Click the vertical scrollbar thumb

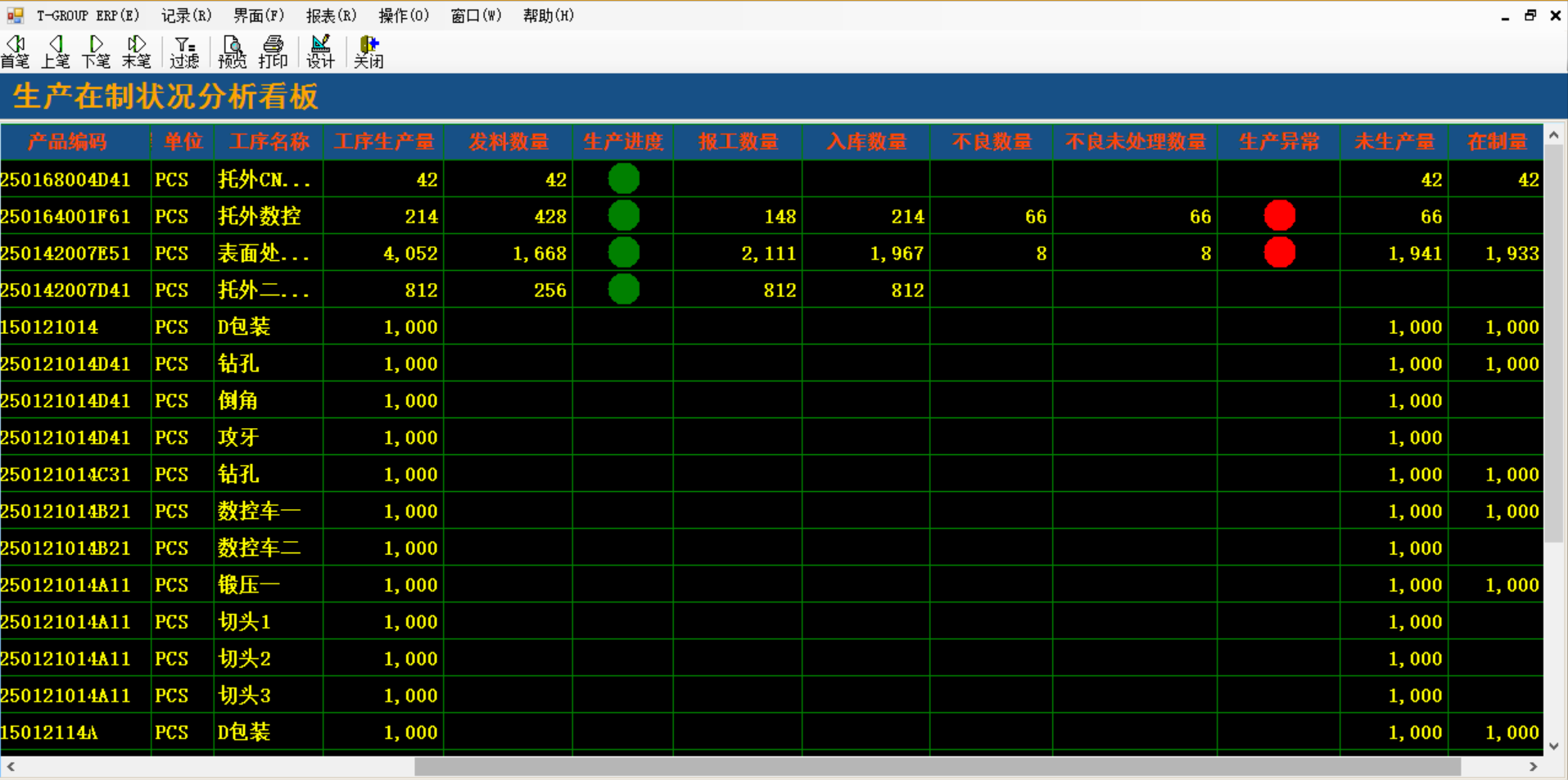1554,344
